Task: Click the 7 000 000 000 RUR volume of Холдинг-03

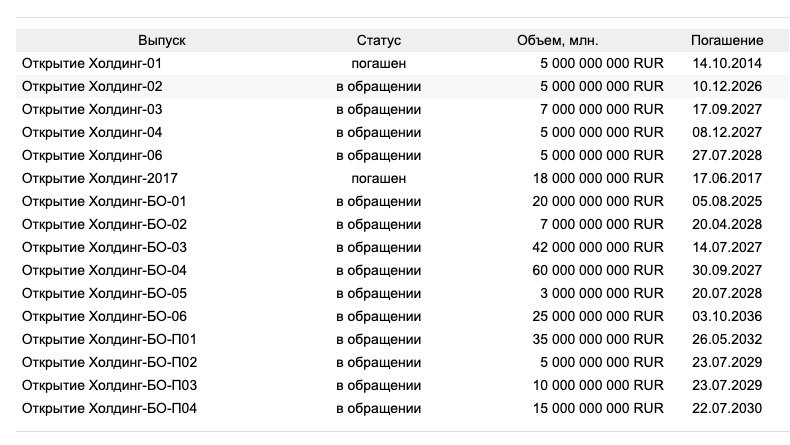Action: tap(602, 109)
